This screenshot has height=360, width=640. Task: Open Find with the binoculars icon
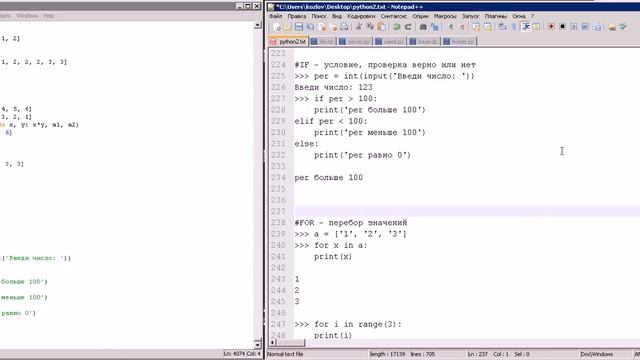[x=423, y=27]
